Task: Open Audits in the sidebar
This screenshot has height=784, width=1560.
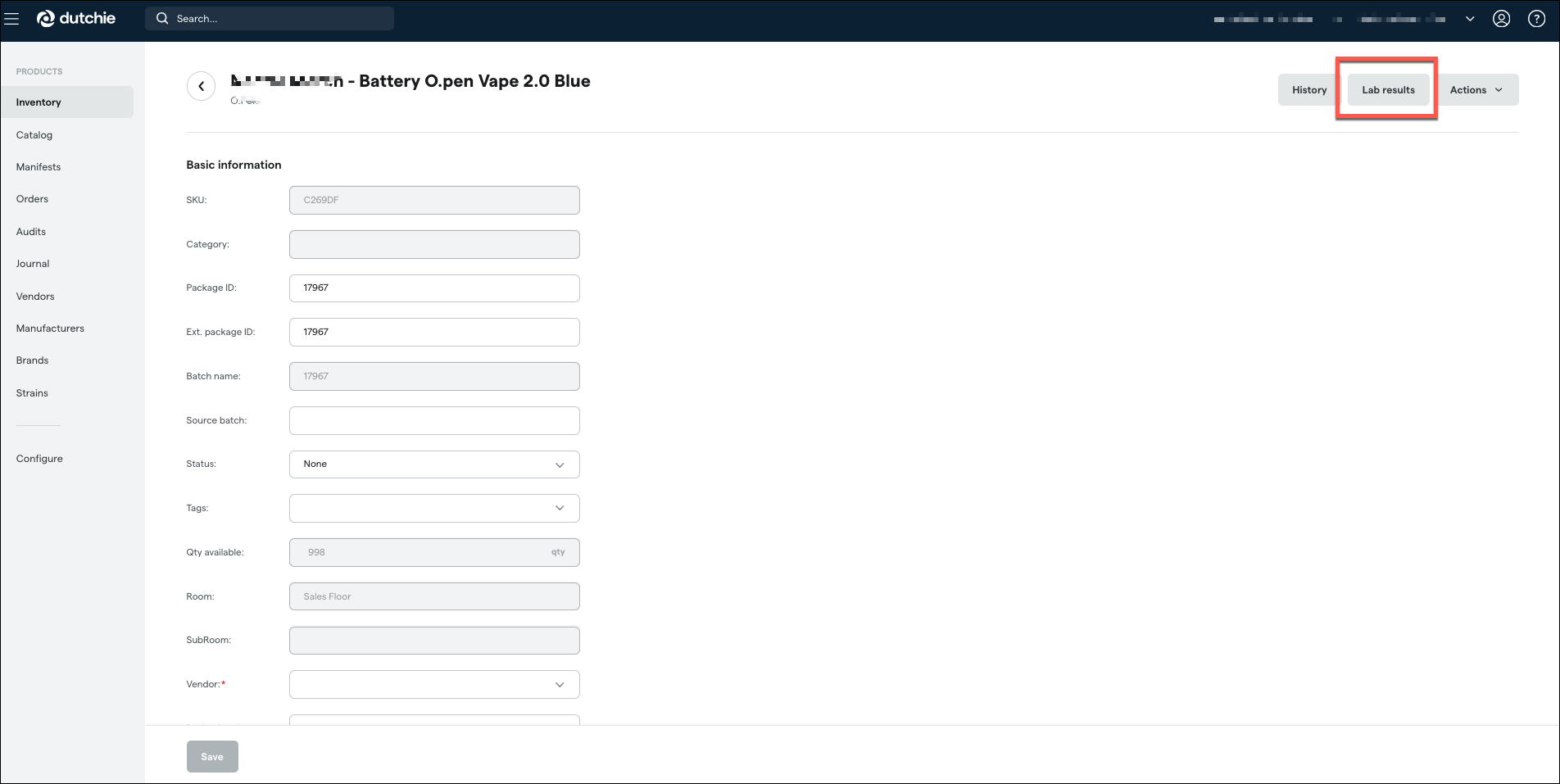Action: pyautogui.click(x=31, y=232)
